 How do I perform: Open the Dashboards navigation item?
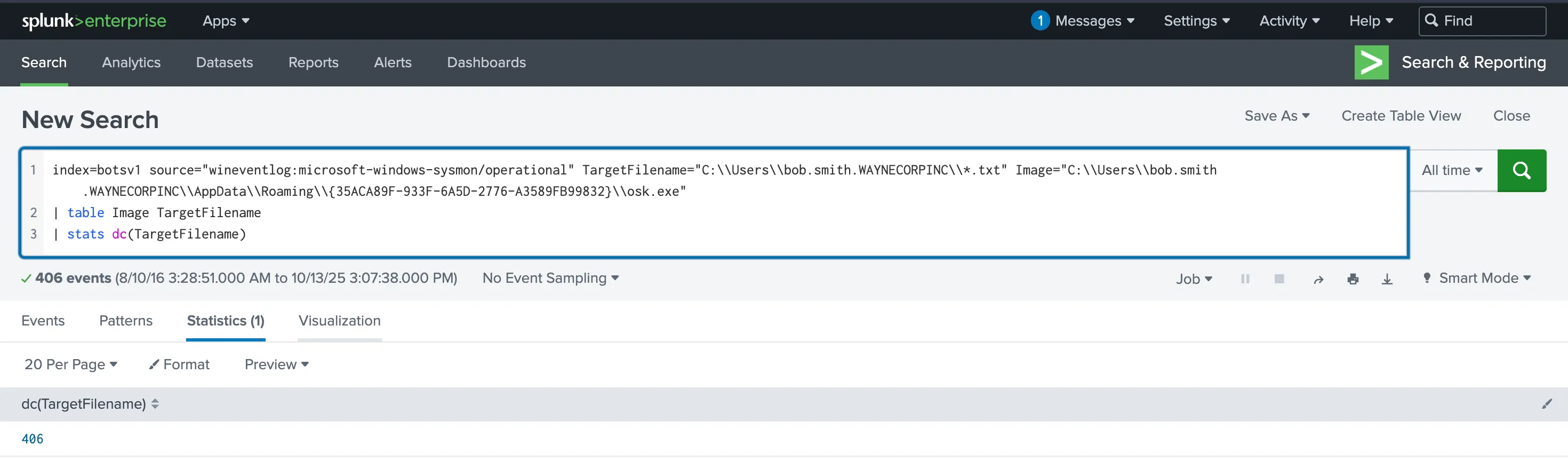pyautogui.click(x=486, y=62)
